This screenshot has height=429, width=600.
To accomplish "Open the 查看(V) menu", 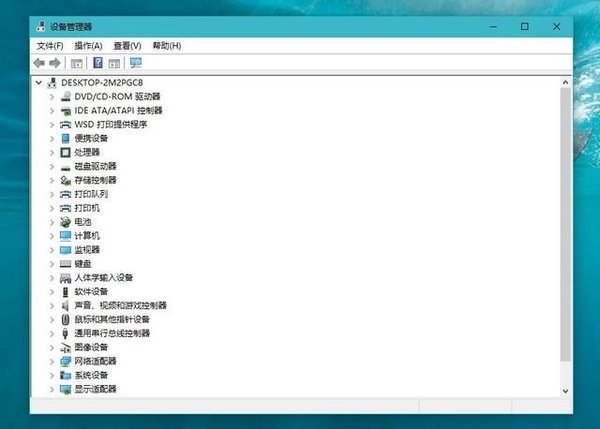I will click(127, 46).
